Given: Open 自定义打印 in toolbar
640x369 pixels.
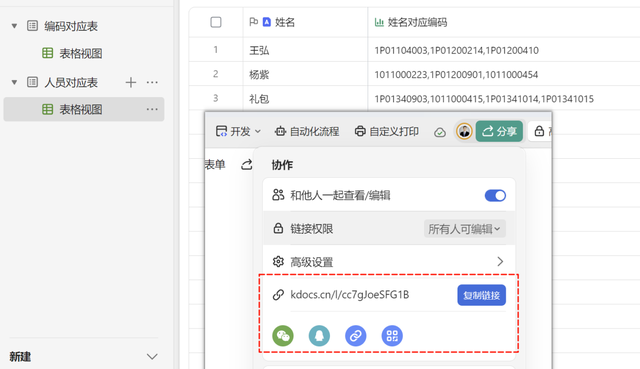Looking at the screenshot, I should click(387, 131).
